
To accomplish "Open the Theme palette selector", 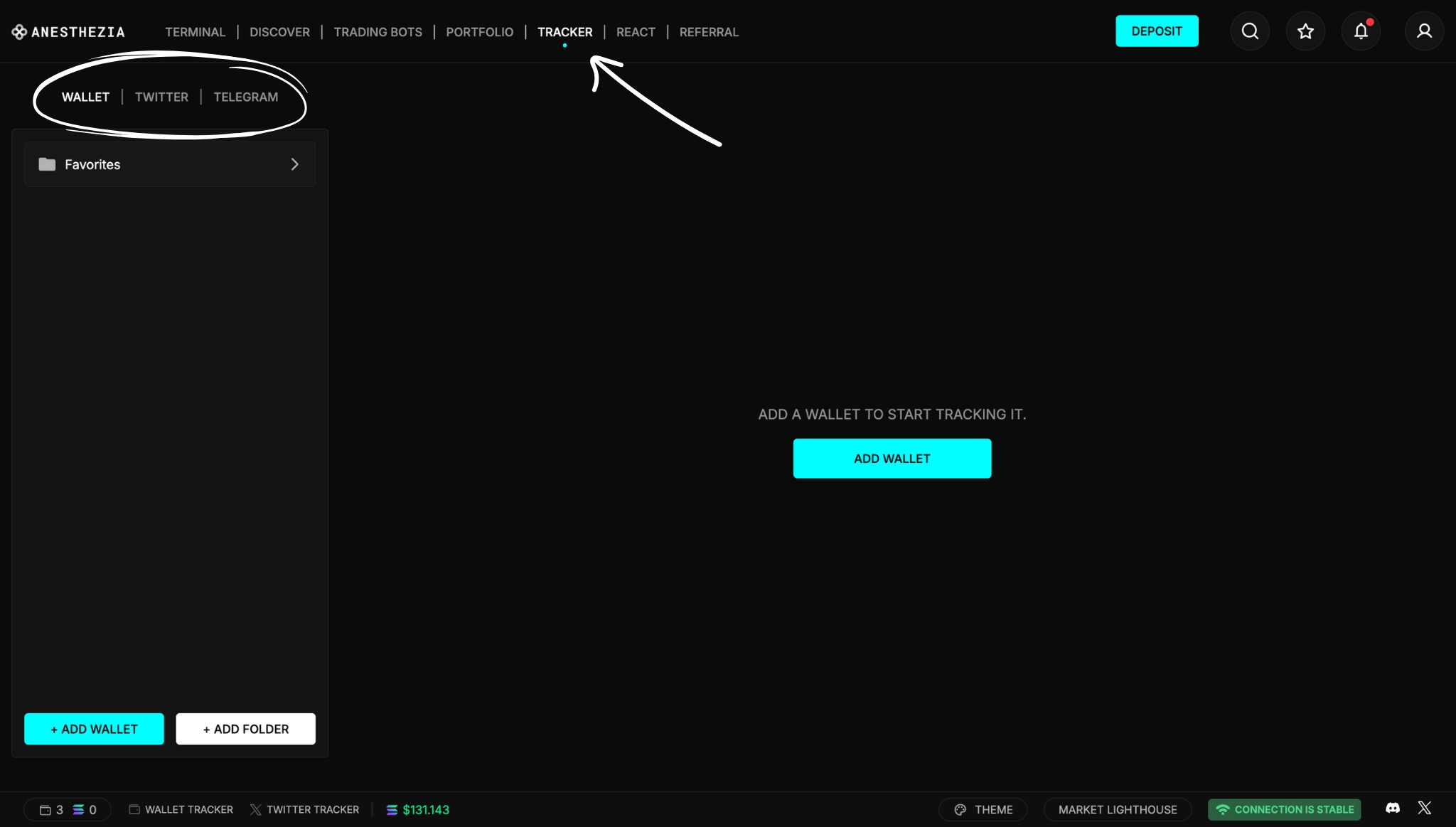I will click(x=983, y=810).
